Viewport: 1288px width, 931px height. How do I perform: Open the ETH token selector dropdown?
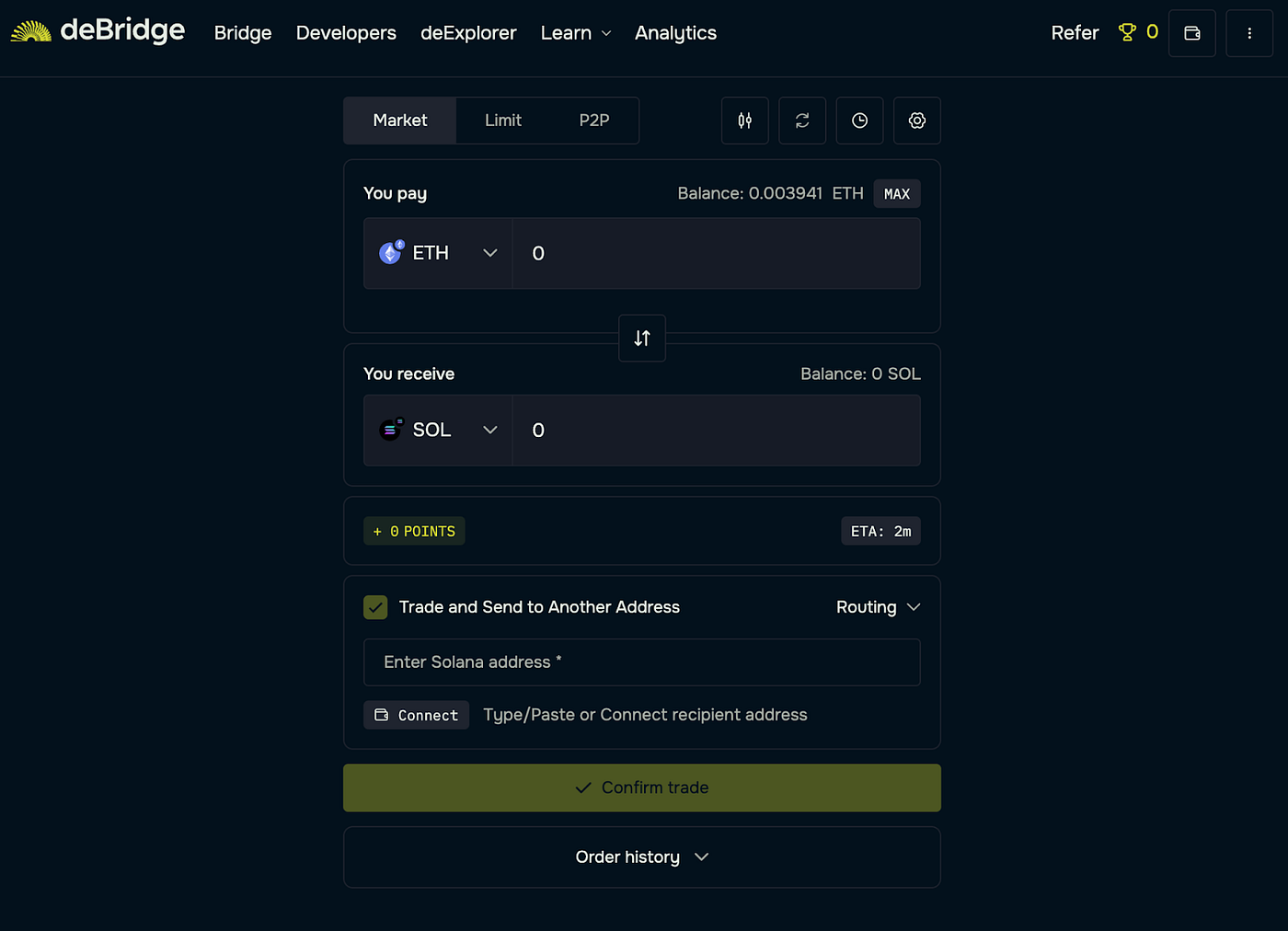490,253
